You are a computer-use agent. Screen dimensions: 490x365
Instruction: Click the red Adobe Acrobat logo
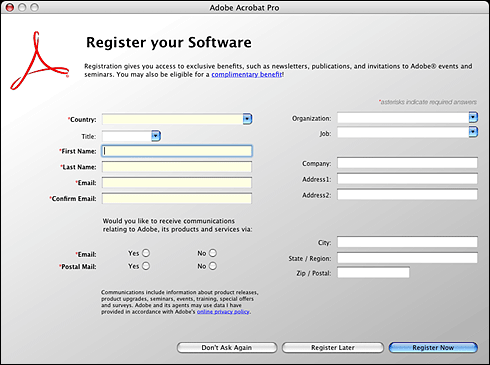pyautogui.click(x=40, y=61)
